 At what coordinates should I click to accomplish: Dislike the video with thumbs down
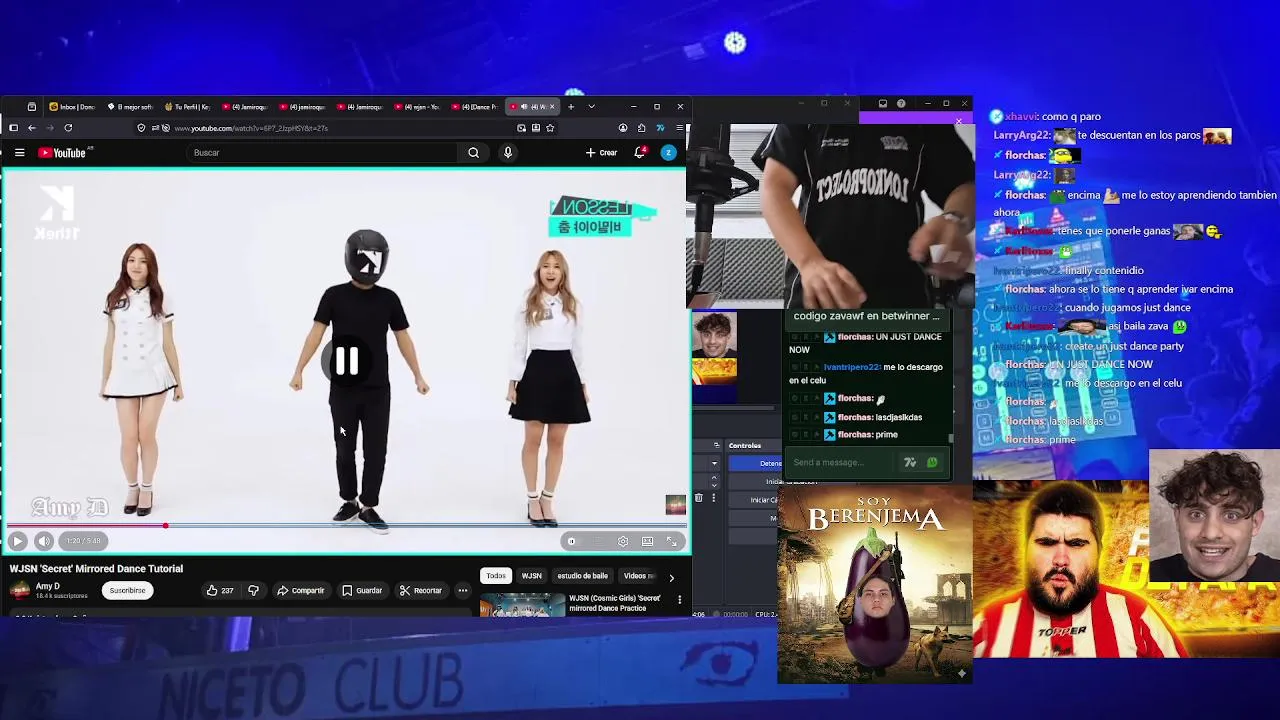[x=253, y=591]
